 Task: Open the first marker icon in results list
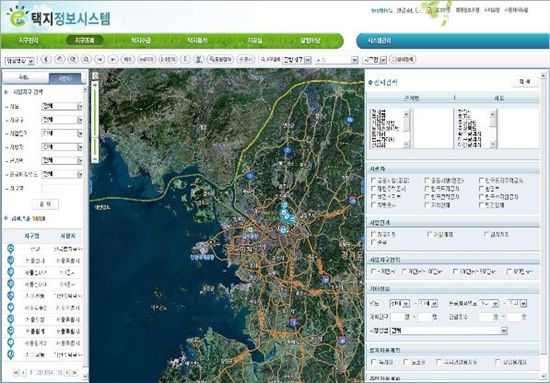11,249
